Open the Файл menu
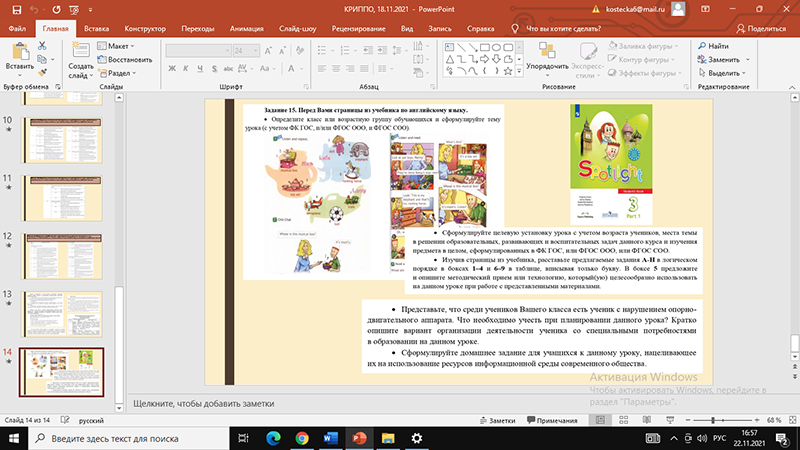The width and height of the screenshot is (800, 450). tap(17, 29)
